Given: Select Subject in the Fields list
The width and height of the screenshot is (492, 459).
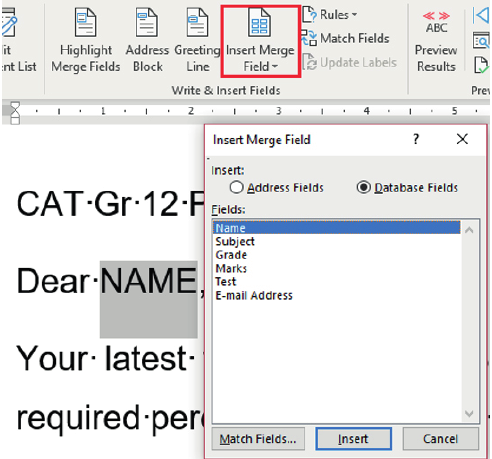Looking at the screenshot, I should click(x=337, y=241).
